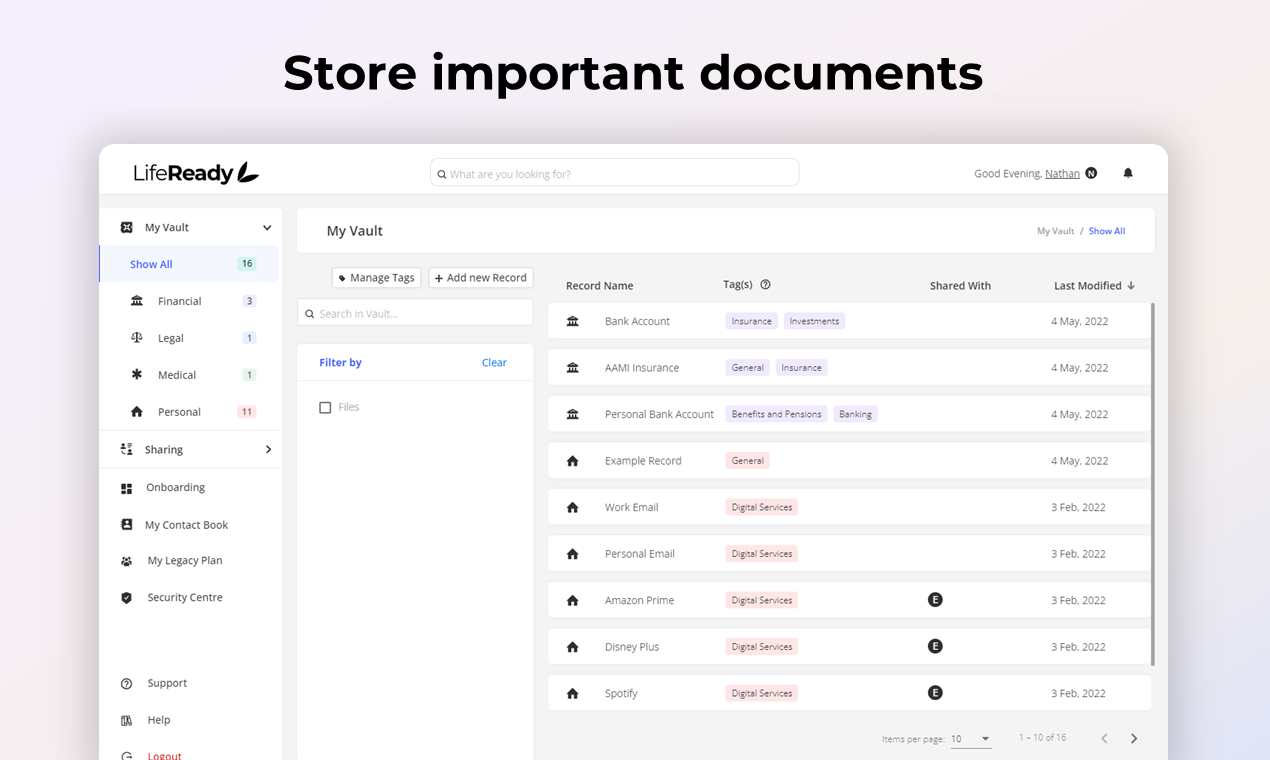Click the N user avatar badge
This screenshot has width=1270, height=760.
coord(1091,173)
